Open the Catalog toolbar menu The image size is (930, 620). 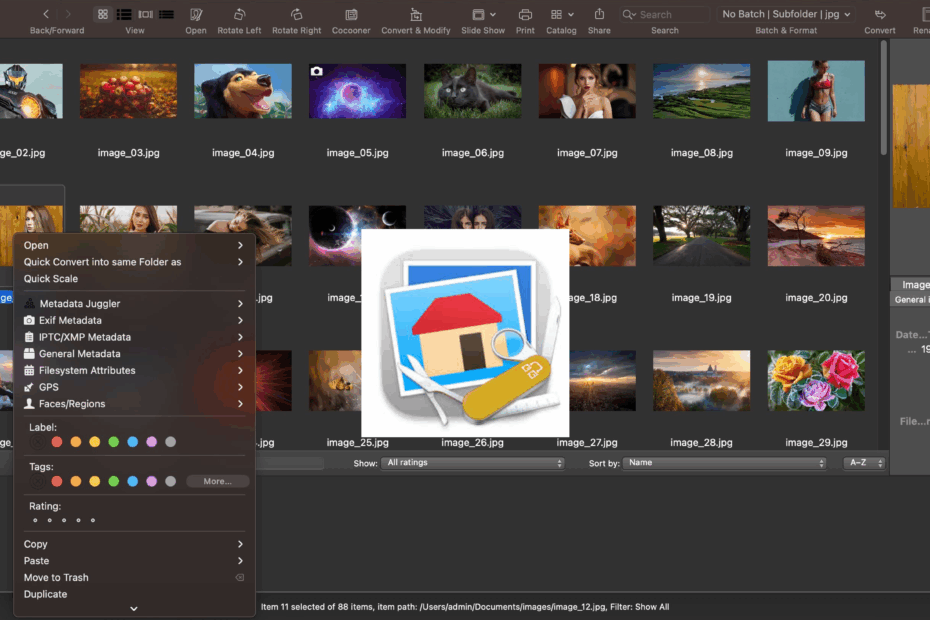pos(561,15)
